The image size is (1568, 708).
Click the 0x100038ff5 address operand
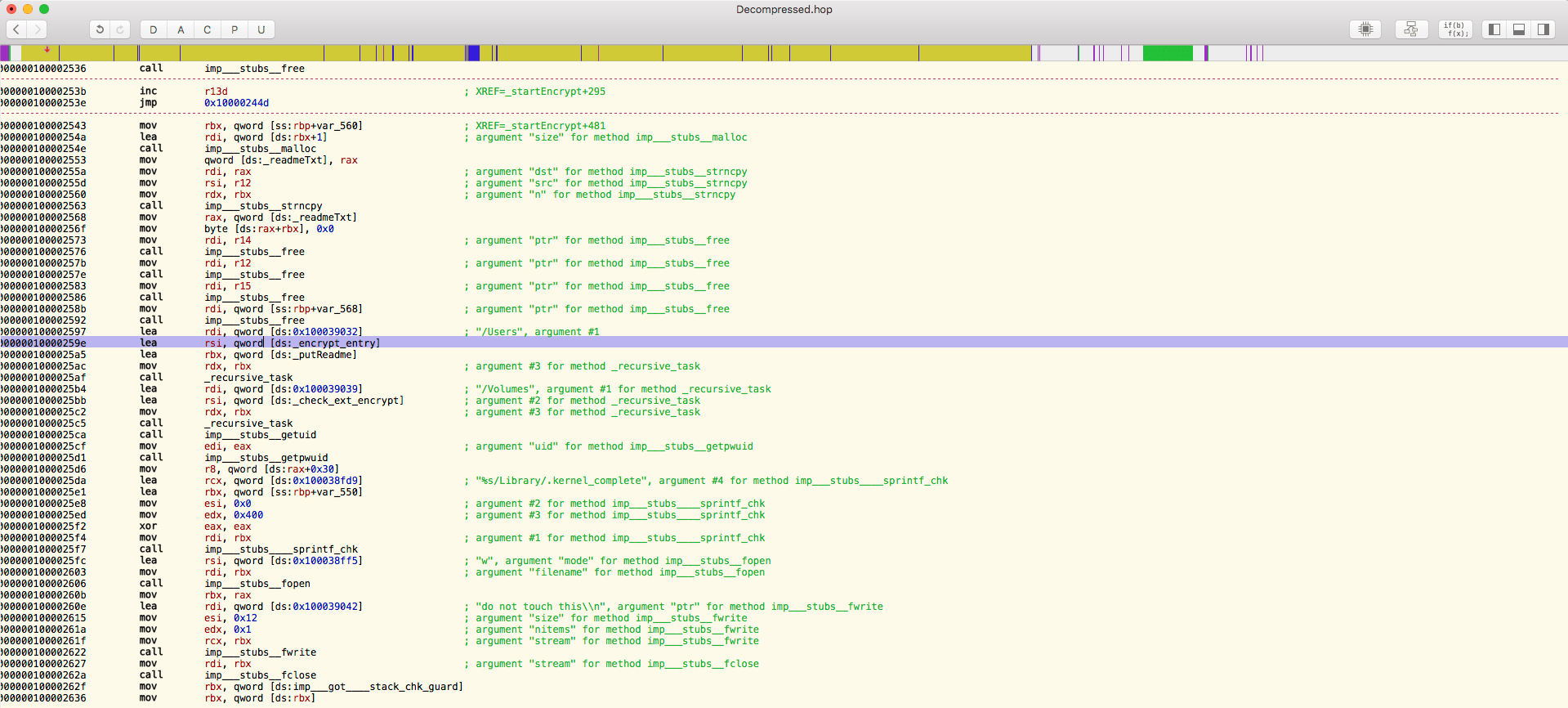pyautogui.click(x=324, y=561)
